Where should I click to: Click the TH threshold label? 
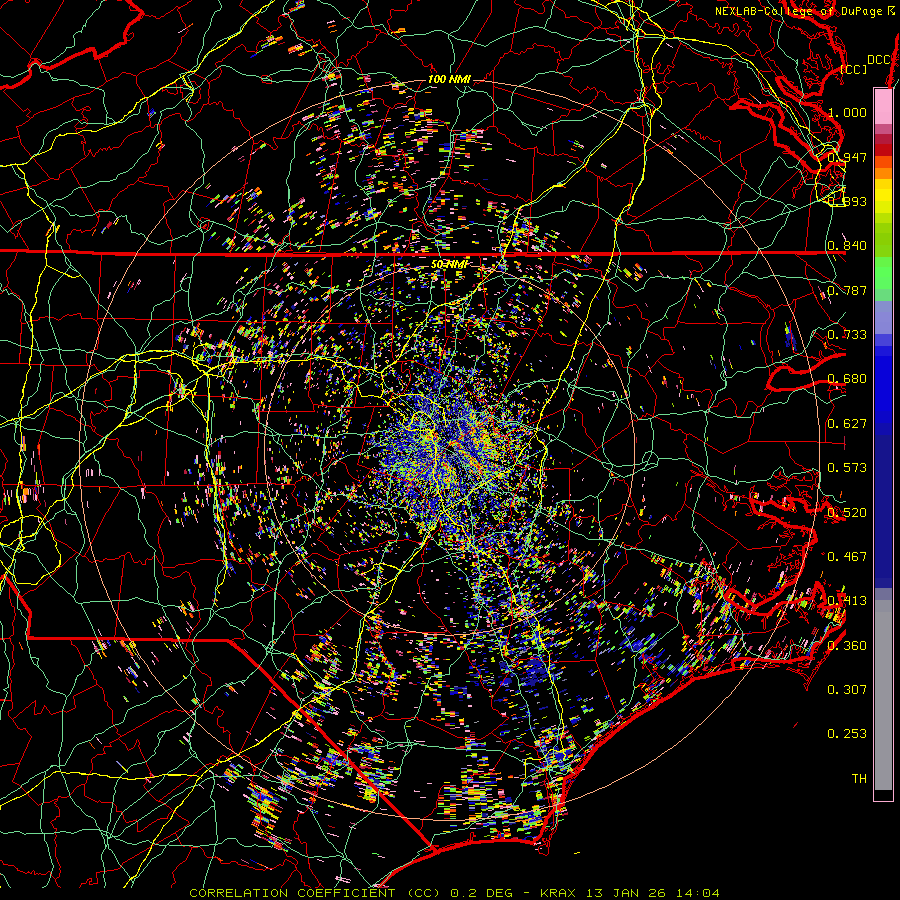859,778
